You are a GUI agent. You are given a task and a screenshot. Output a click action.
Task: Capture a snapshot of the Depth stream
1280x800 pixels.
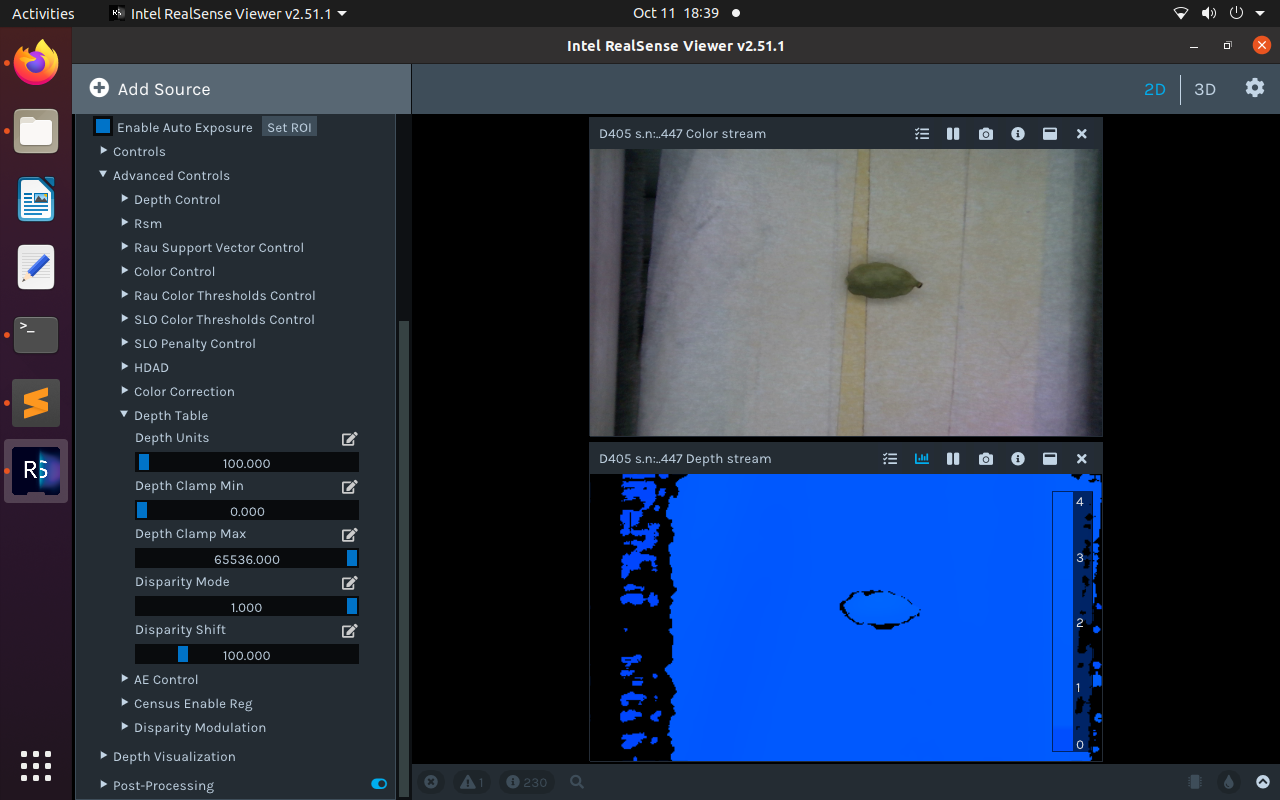click(x=985, y=458)
